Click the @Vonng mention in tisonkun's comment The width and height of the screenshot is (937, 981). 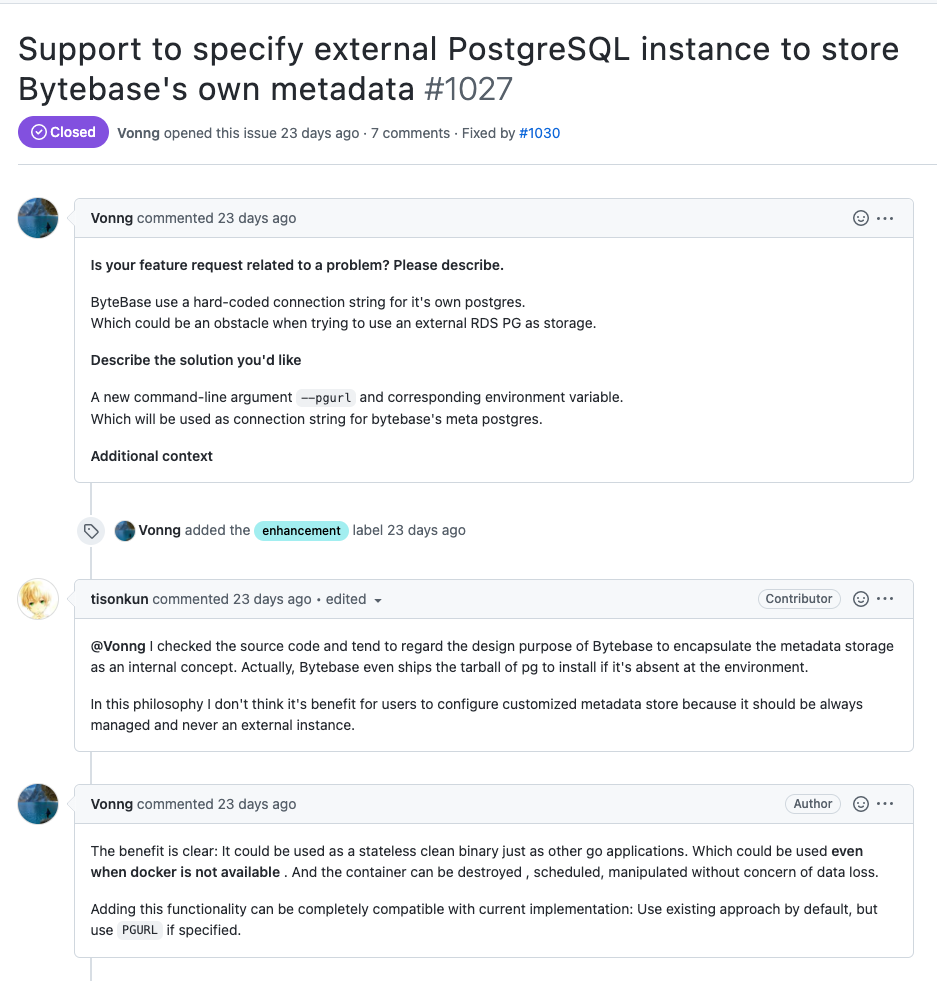point(117,646)
